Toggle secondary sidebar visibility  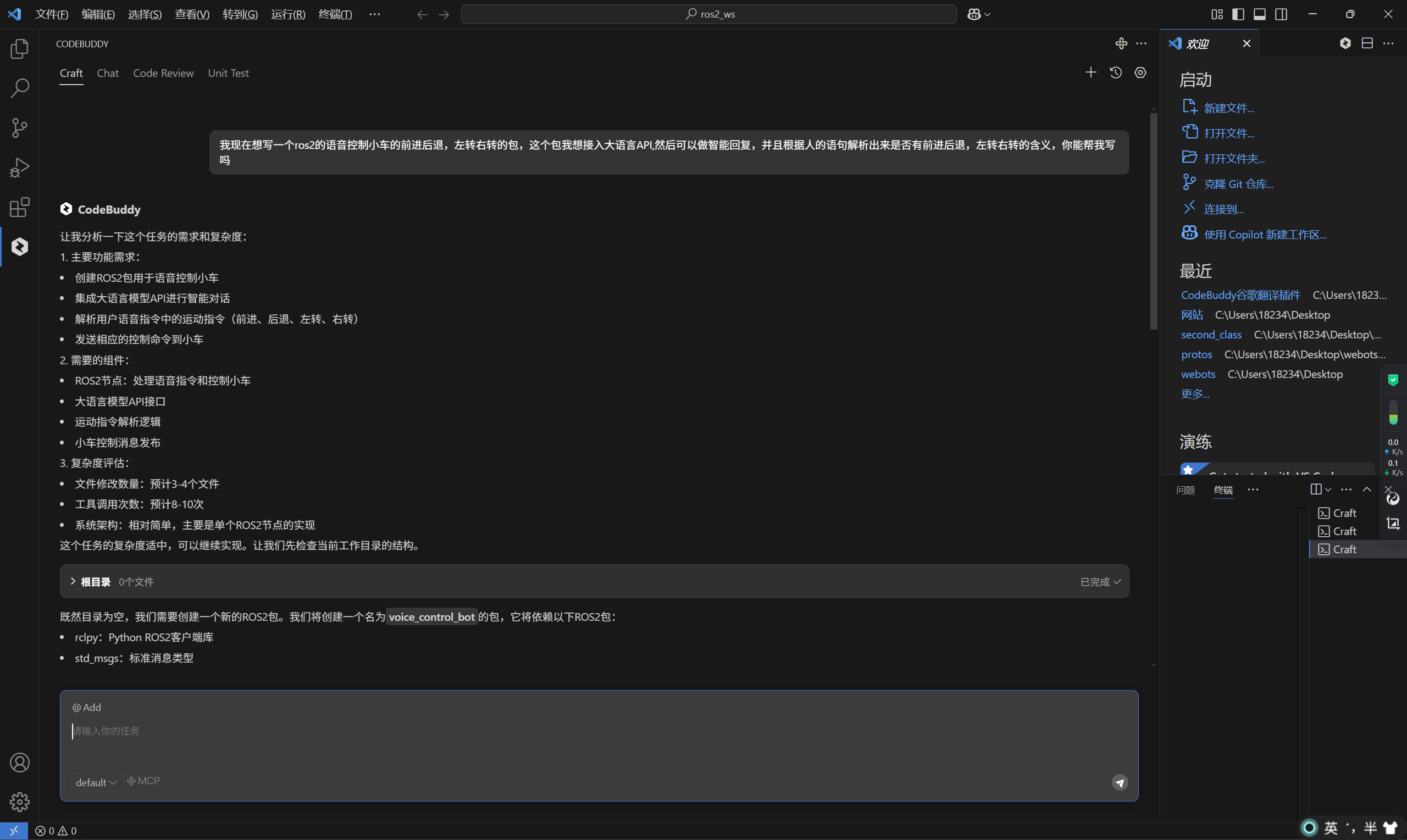point(1281,14)
